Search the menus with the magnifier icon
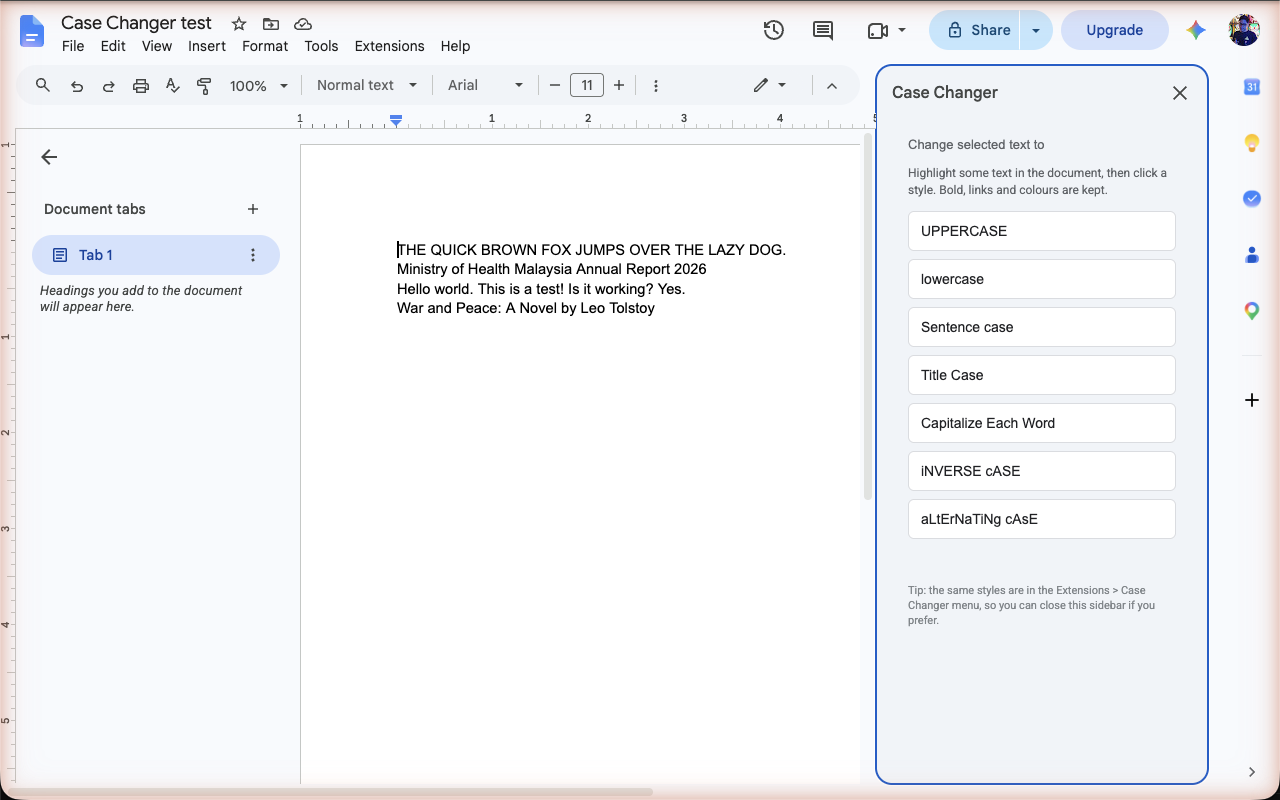Screen dimensions: 1280x800 43,85
